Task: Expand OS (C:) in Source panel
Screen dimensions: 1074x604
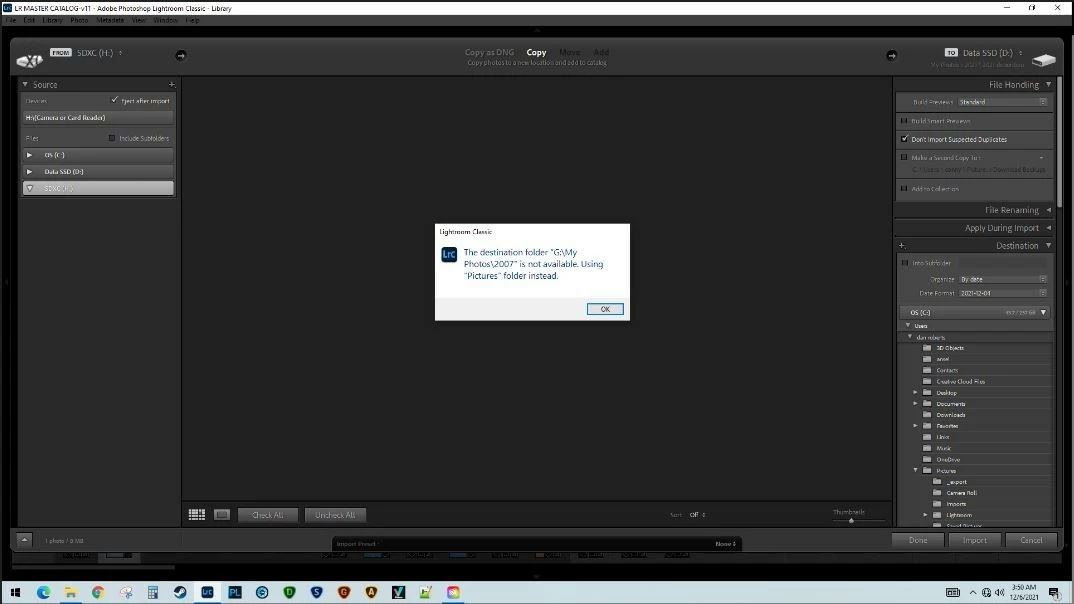Action: point(29,155)
